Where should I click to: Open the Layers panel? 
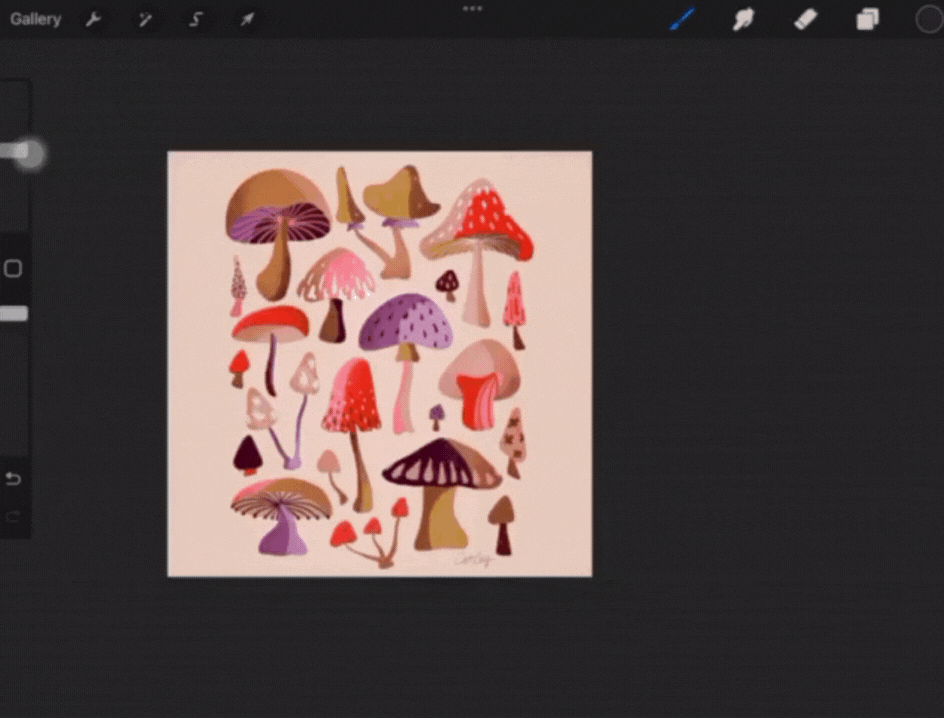click(x=866, y=18)
